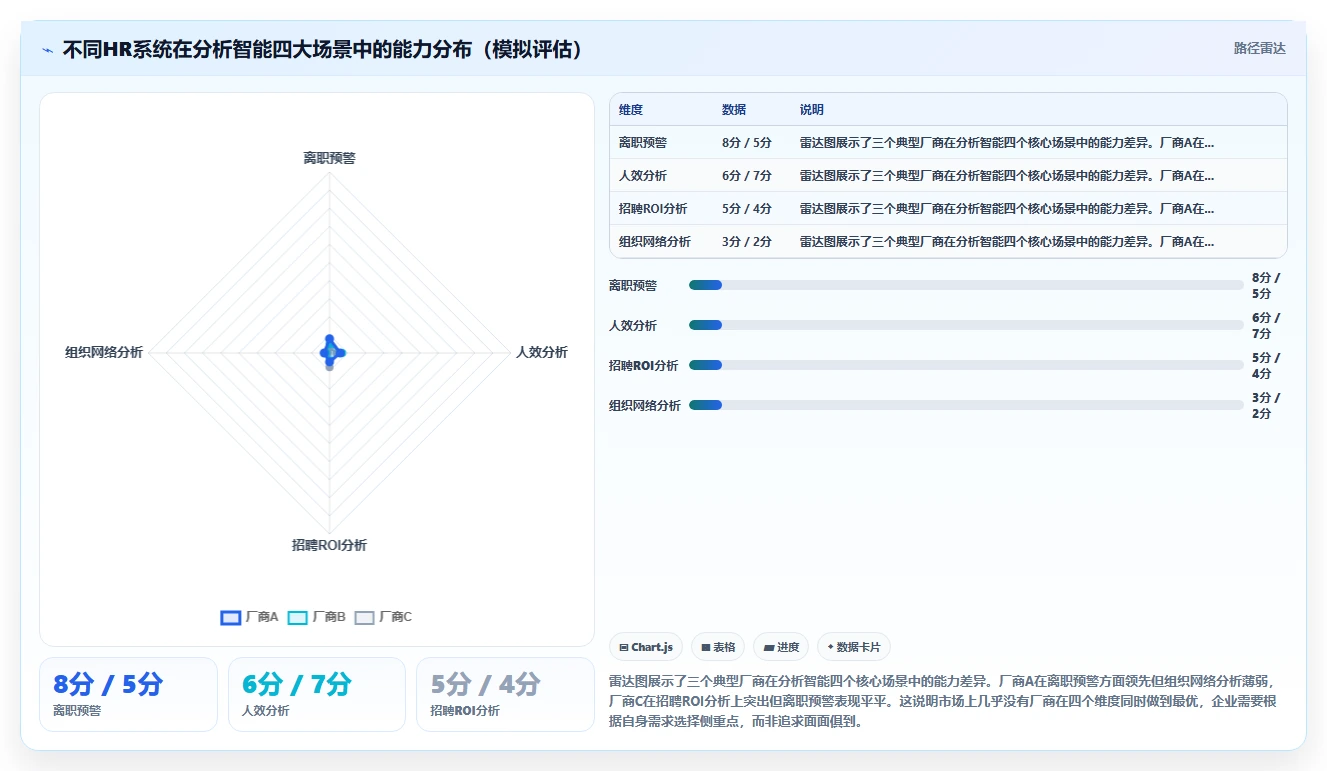
Task: Select the Chart.js tag
Action: click(x=646, y=647)
